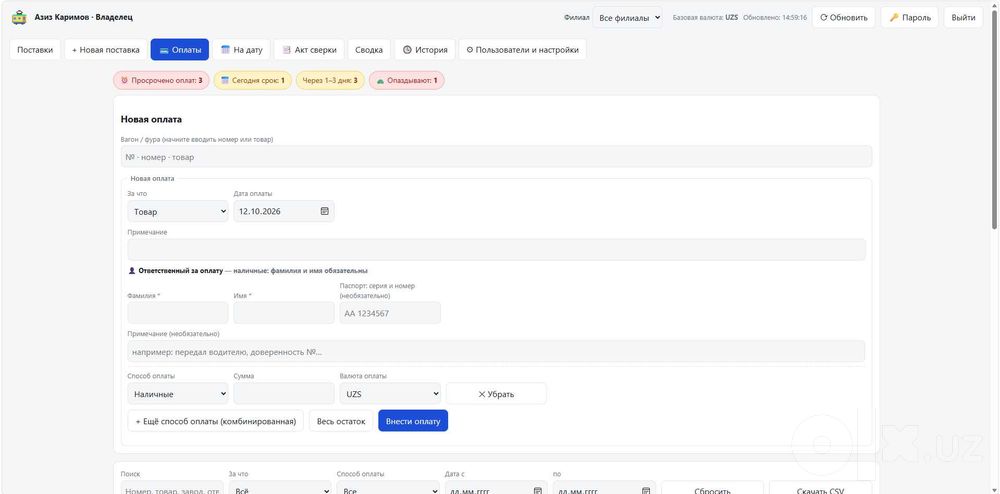Click the tram logo beside Азиз Каримов
1000x494 pixels.
[19, 17]
